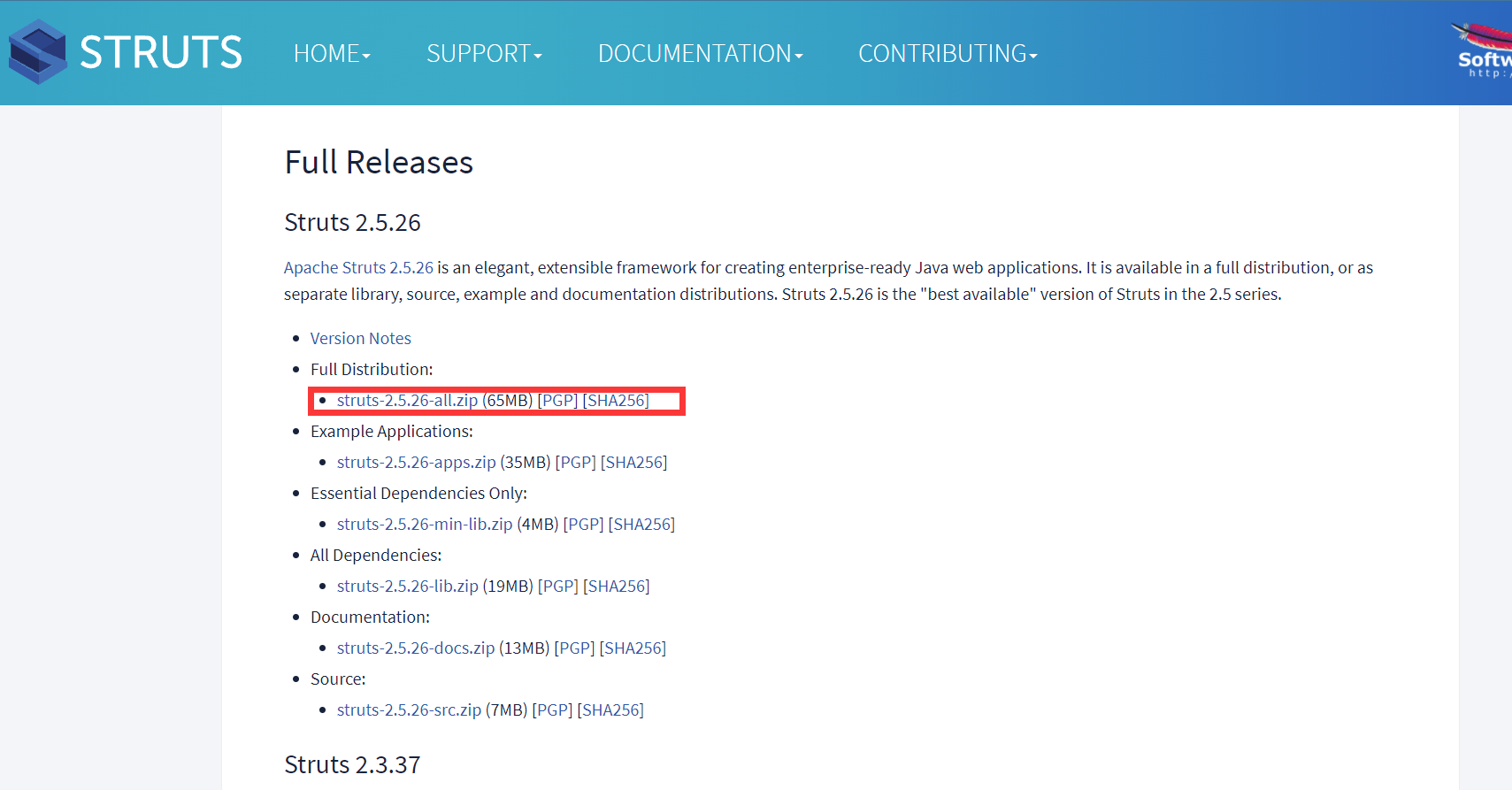The height and width of the screenshot is (790, 1512).
Task: Download struts-2.5.26-docs.zip
Action: pyautogui.click(x=416, y=648)
